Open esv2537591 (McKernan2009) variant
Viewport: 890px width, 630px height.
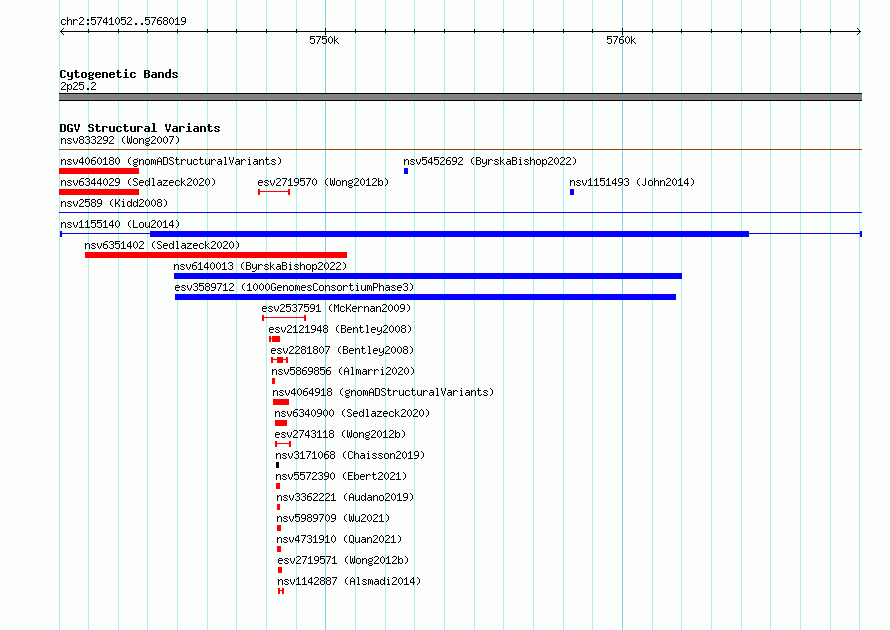(336, 308)
